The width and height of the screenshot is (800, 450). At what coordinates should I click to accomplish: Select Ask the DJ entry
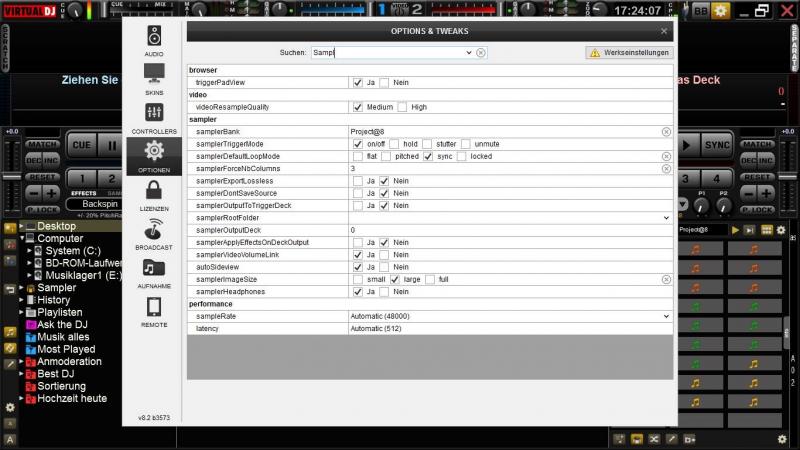pos(62,324)
